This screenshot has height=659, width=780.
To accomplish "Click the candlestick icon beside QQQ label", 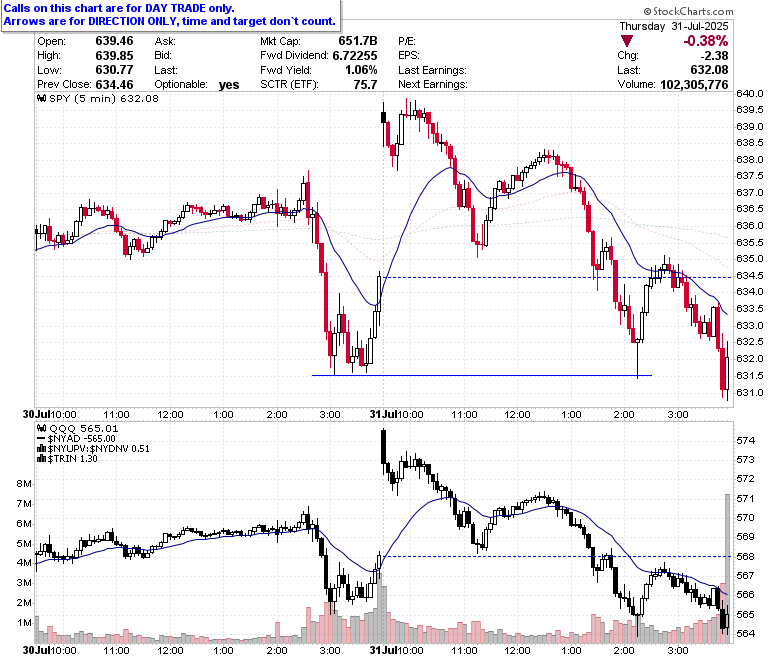I will point(42,428).
